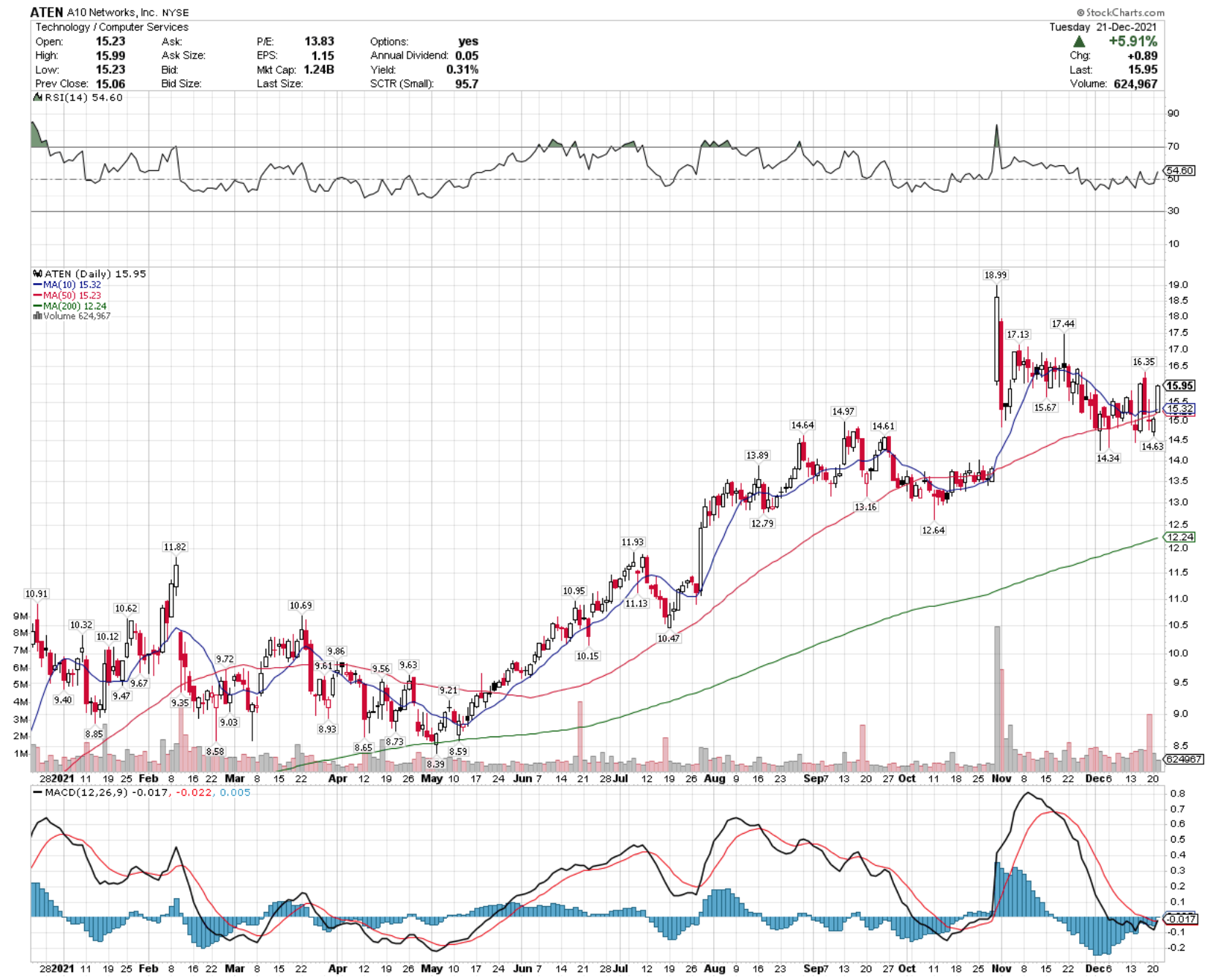Click the Mkt Cap value 1.24B
This screenshot has height=980, width=1210.
click(319, 69)
